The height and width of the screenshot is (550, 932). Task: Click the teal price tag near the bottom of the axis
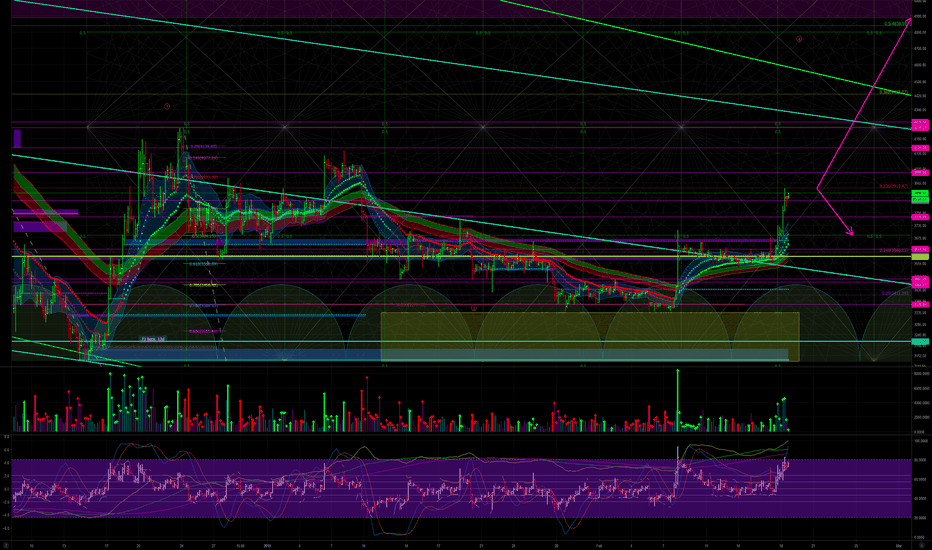[x=920, y=341]
